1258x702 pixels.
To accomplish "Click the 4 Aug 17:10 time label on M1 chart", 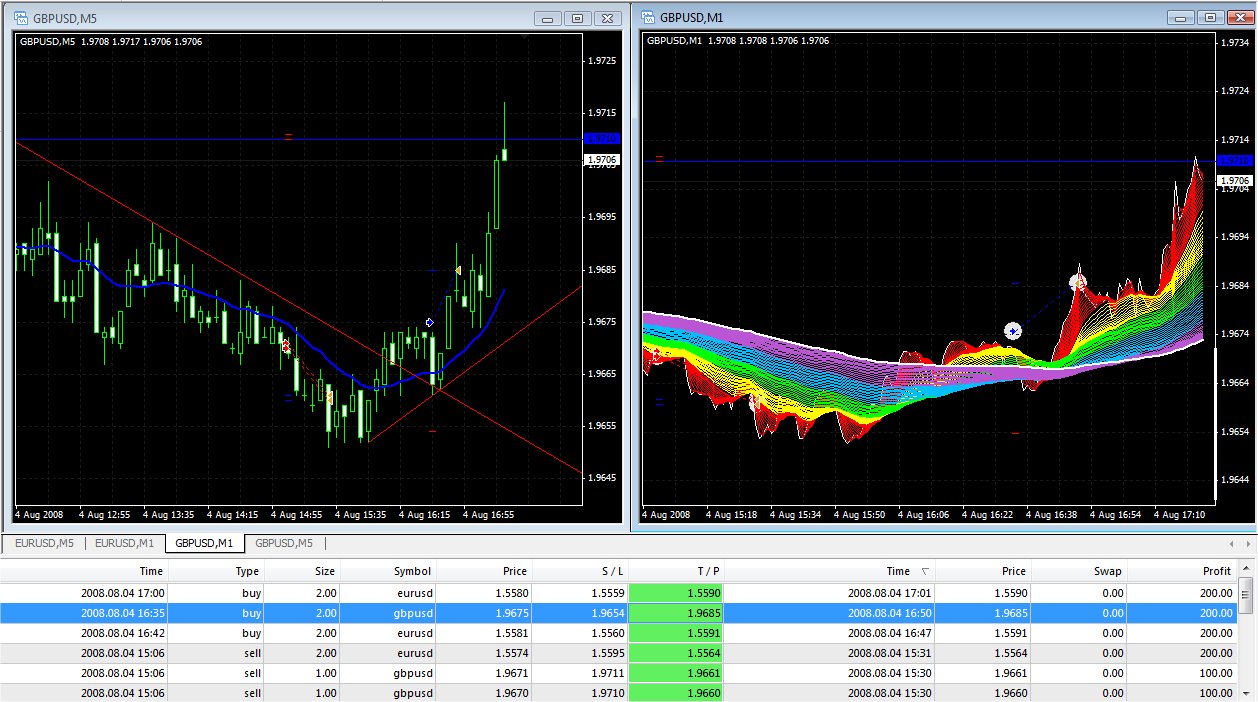I will [x=1181, y=514].
